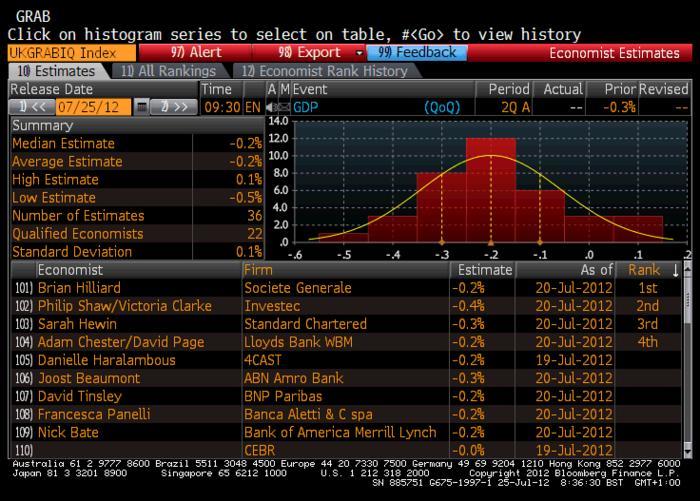Select the histogram bar at -.3

click(442, 208)
